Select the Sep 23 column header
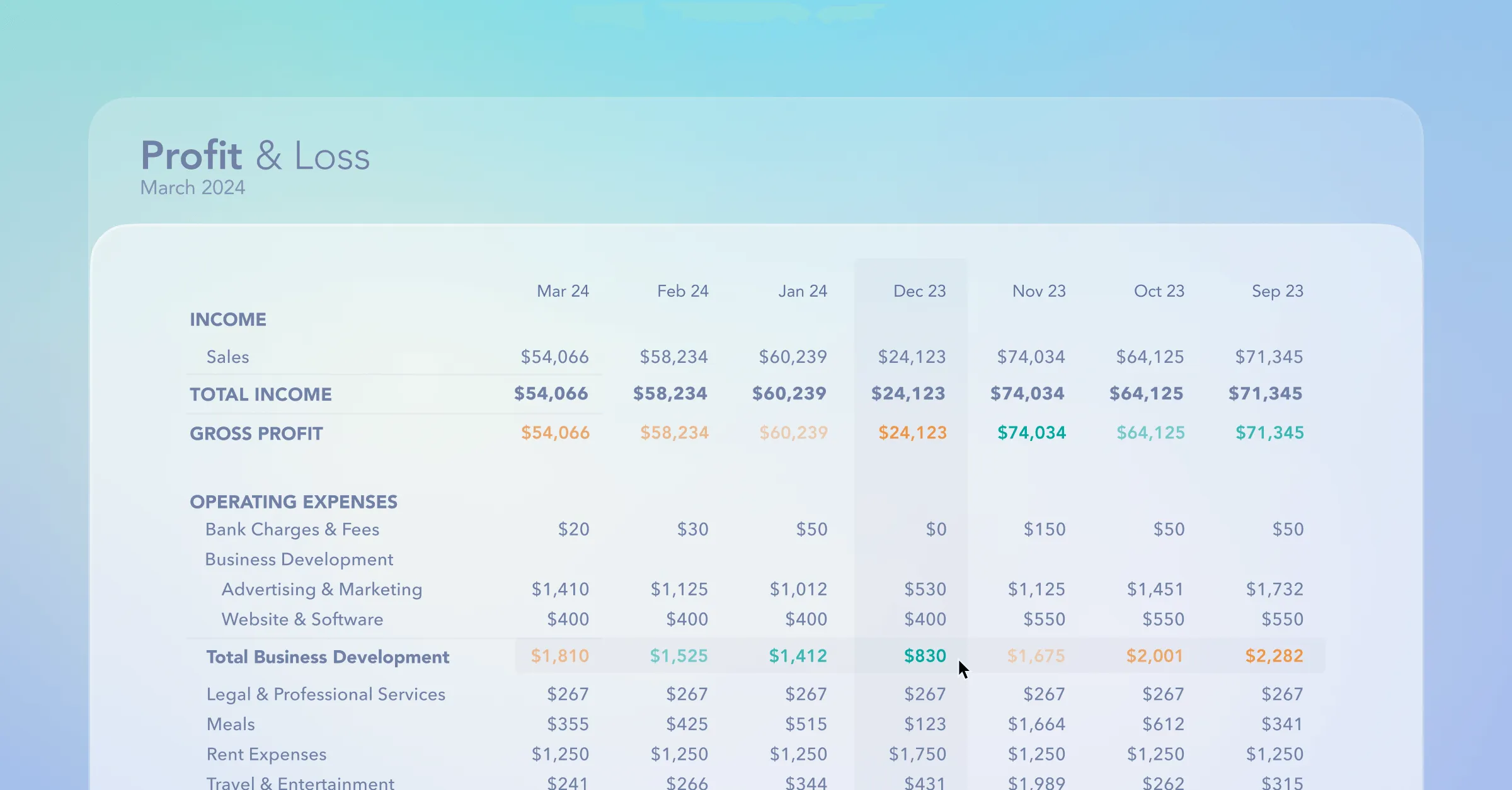Image resolution: width=1512 pixels, height=790 pixels. point(1277,291)
